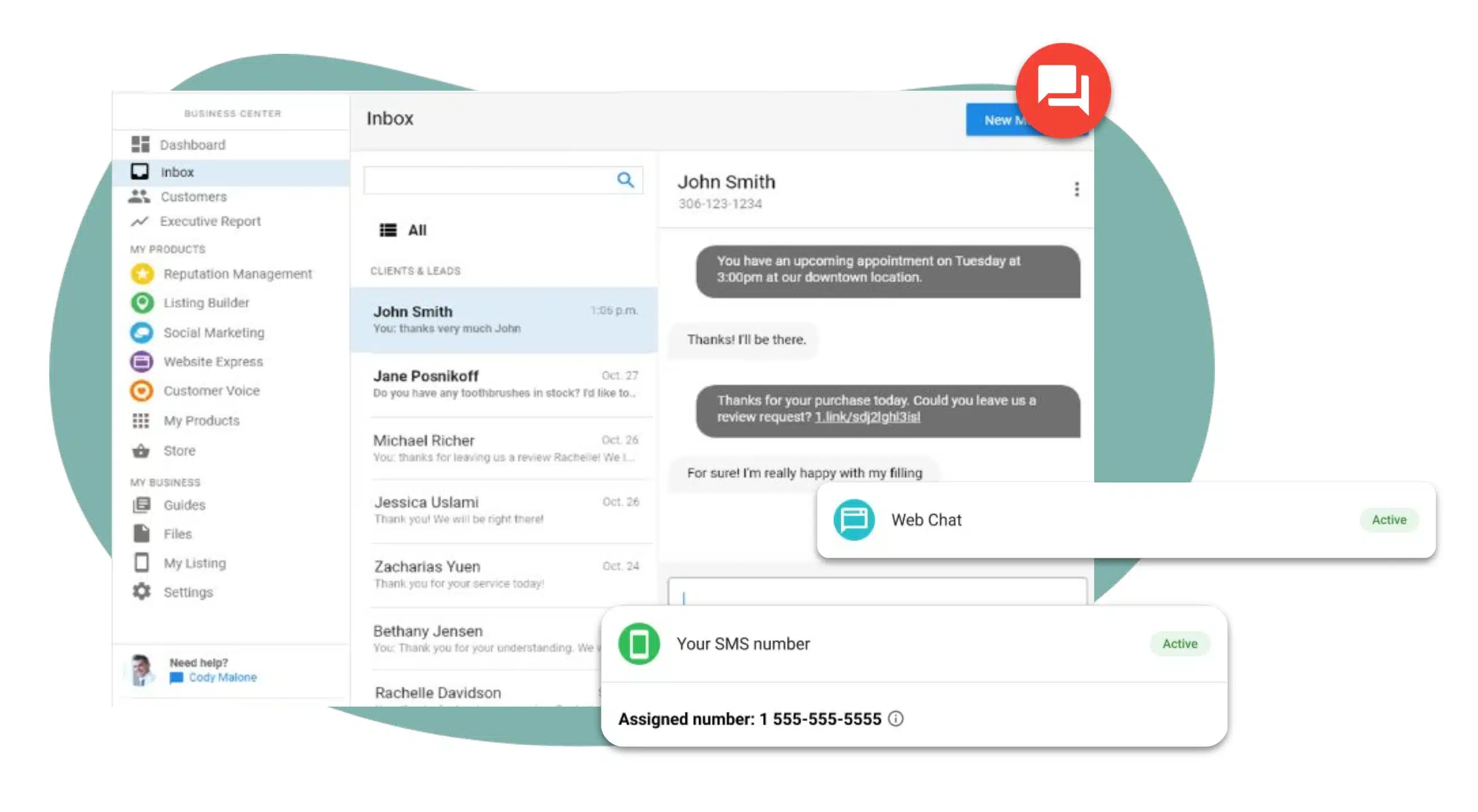This screenshot has height=812, width=1478.
Task: Click the Customer Voice heart icon
Action: [142, 390]
